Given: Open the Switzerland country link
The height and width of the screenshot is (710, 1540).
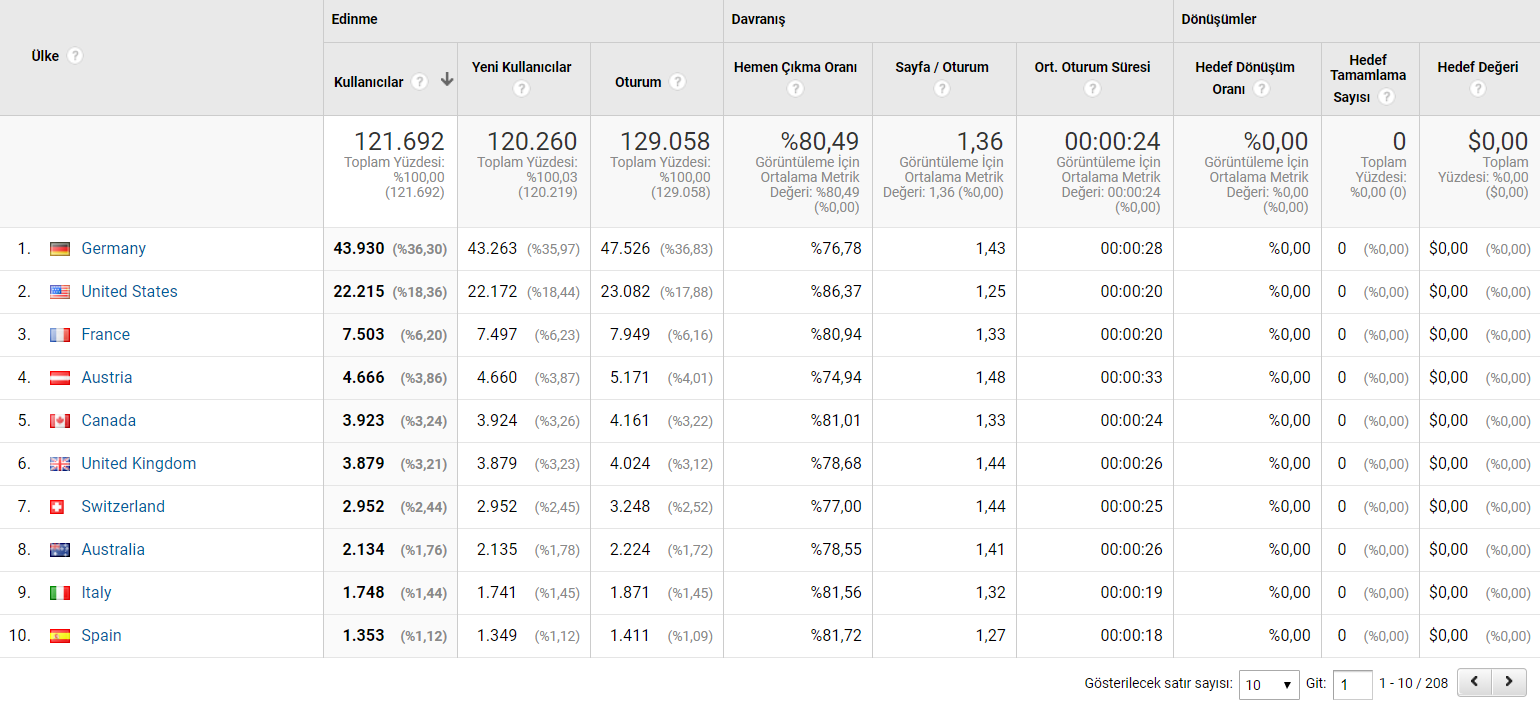Looking at the screenshot, I should [123, 507].
